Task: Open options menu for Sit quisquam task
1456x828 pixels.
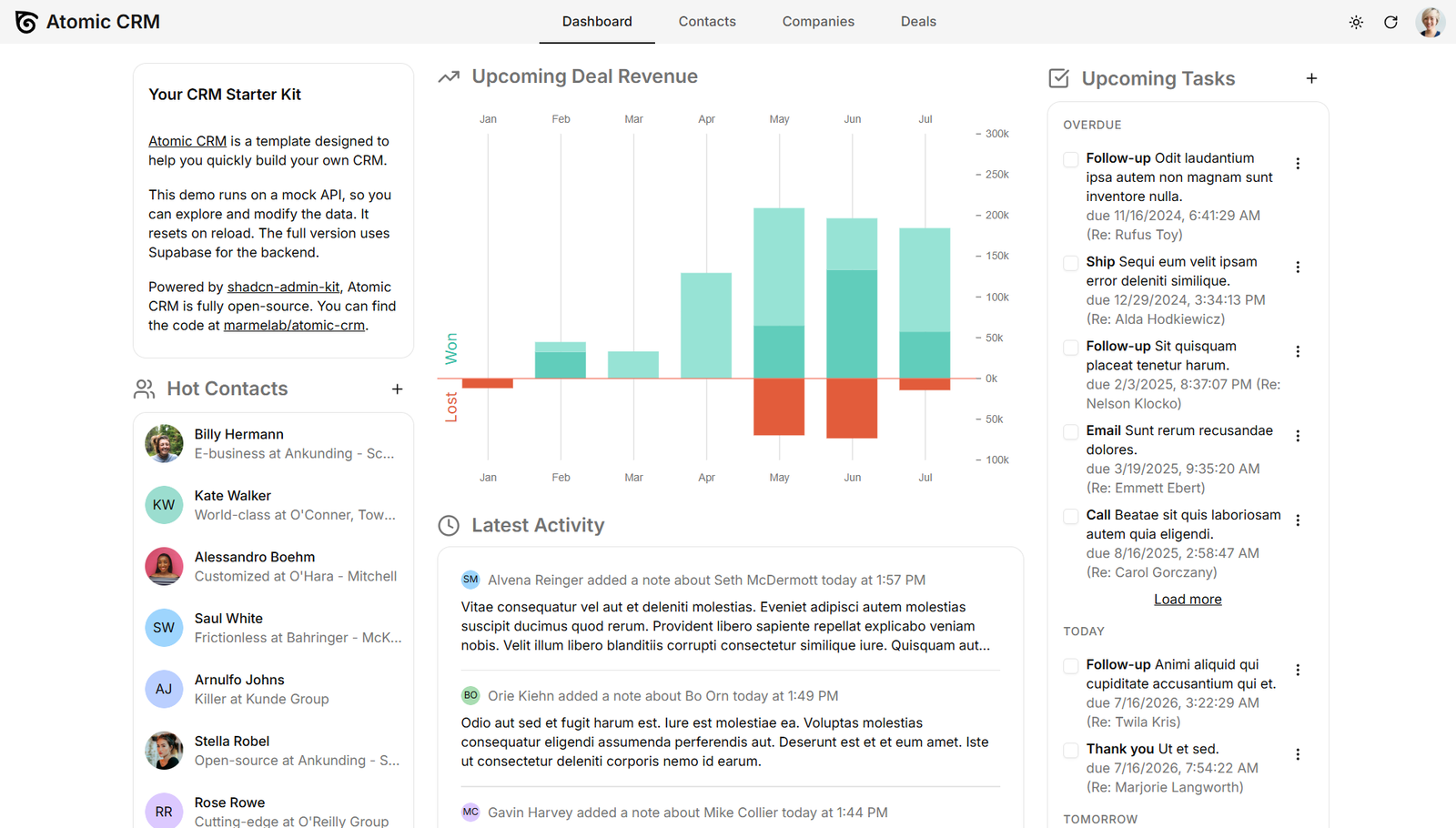Action: tap(1298, 351)
